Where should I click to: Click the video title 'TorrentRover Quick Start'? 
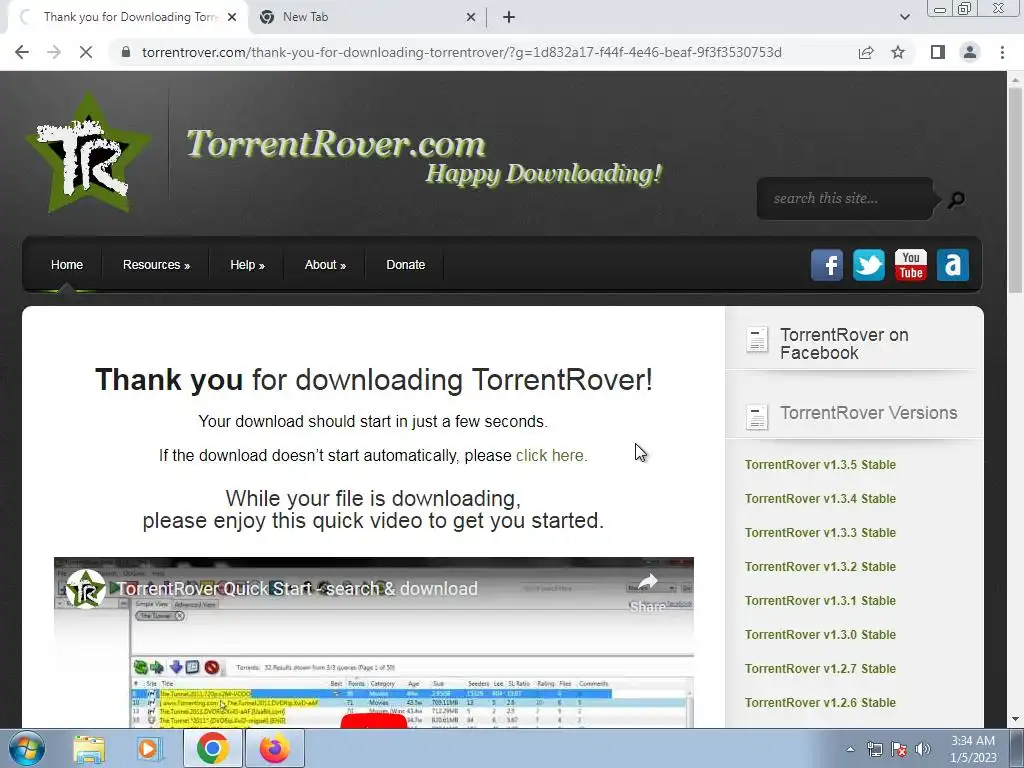pyautogui.click(x=297, y=588)
